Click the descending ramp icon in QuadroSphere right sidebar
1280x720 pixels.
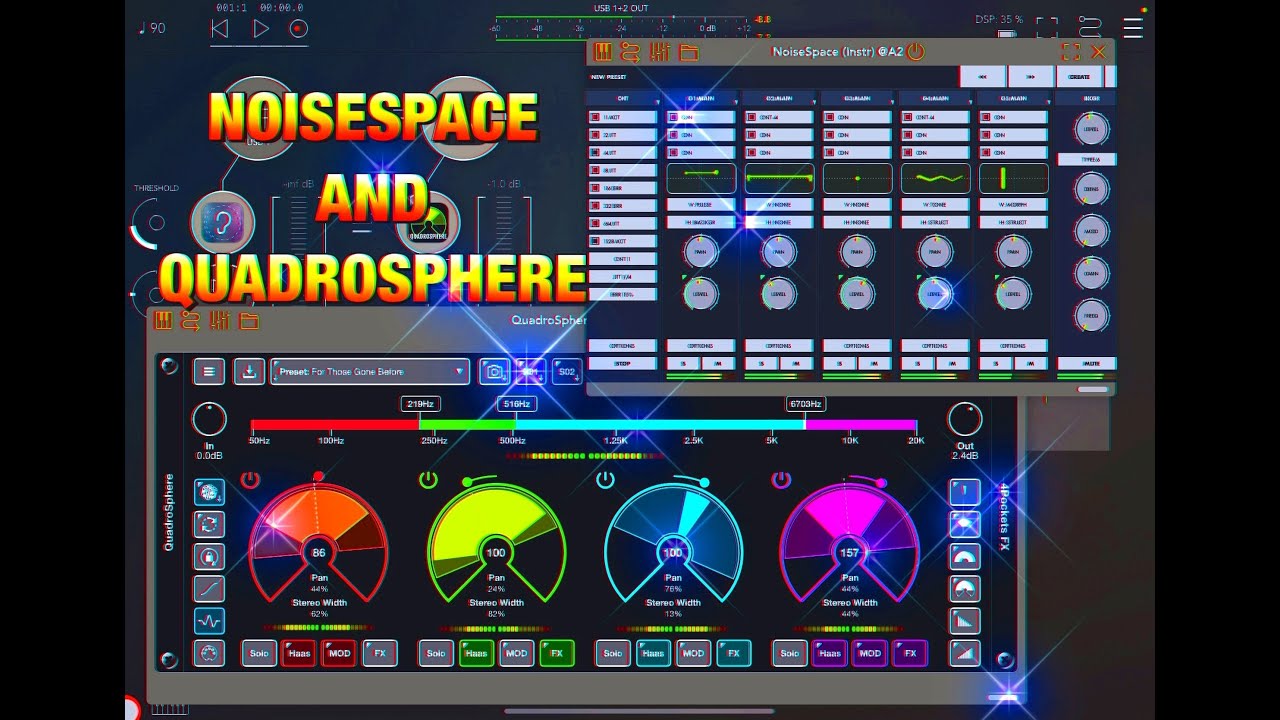965,621
